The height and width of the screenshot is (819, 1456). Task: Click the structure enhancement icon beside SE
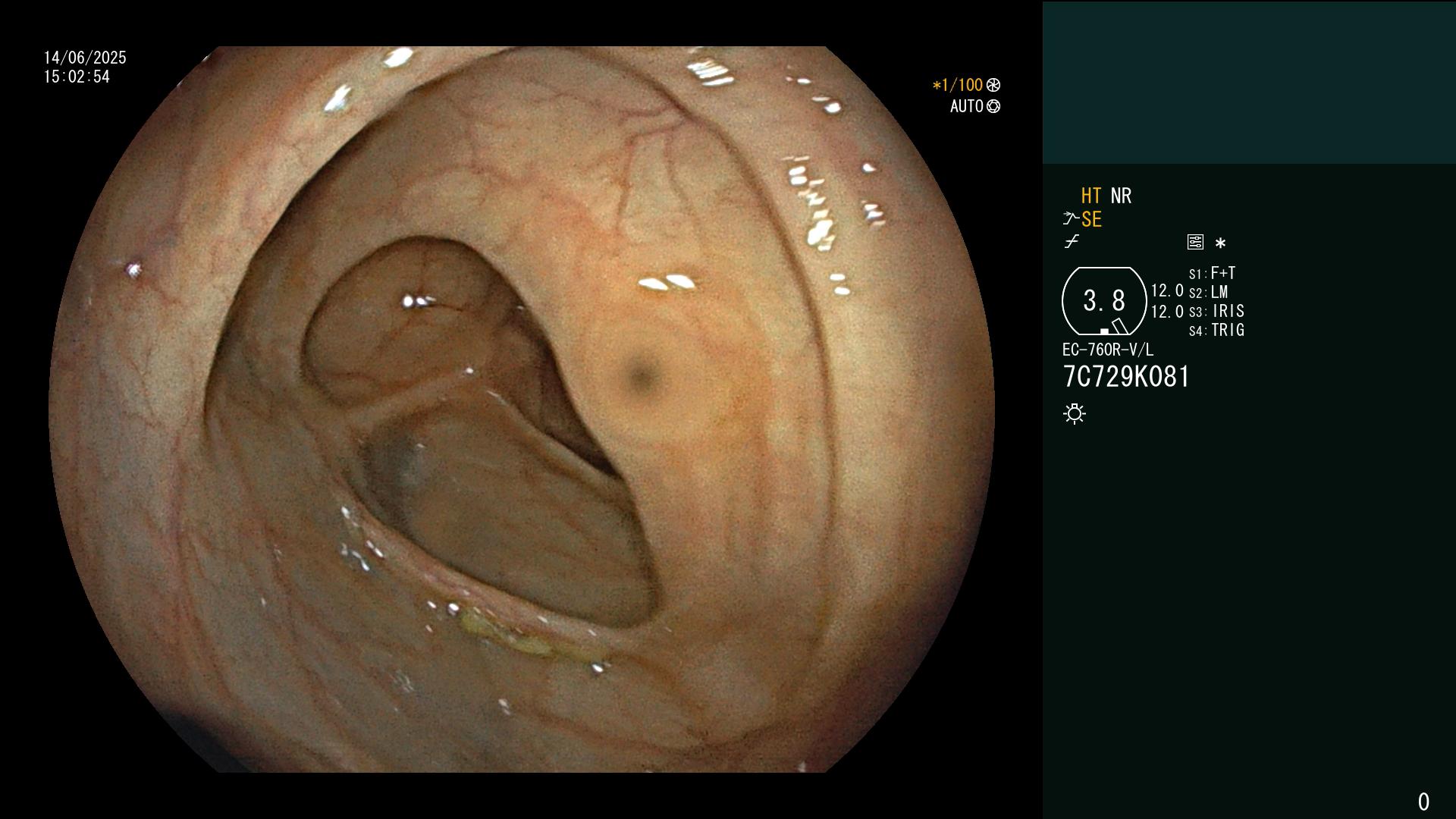coord(1071,219)
